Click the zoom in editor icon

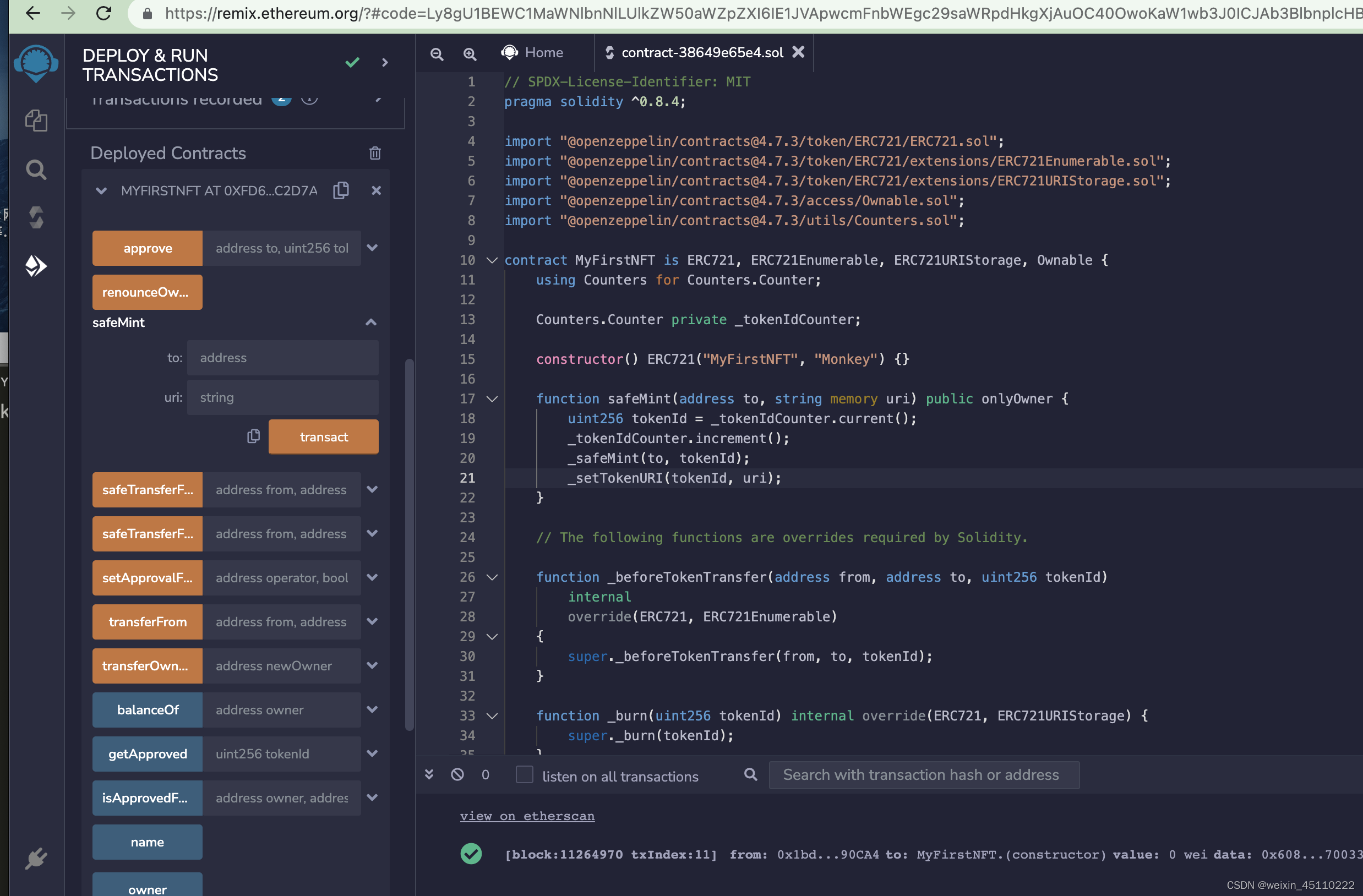point(470,54)
